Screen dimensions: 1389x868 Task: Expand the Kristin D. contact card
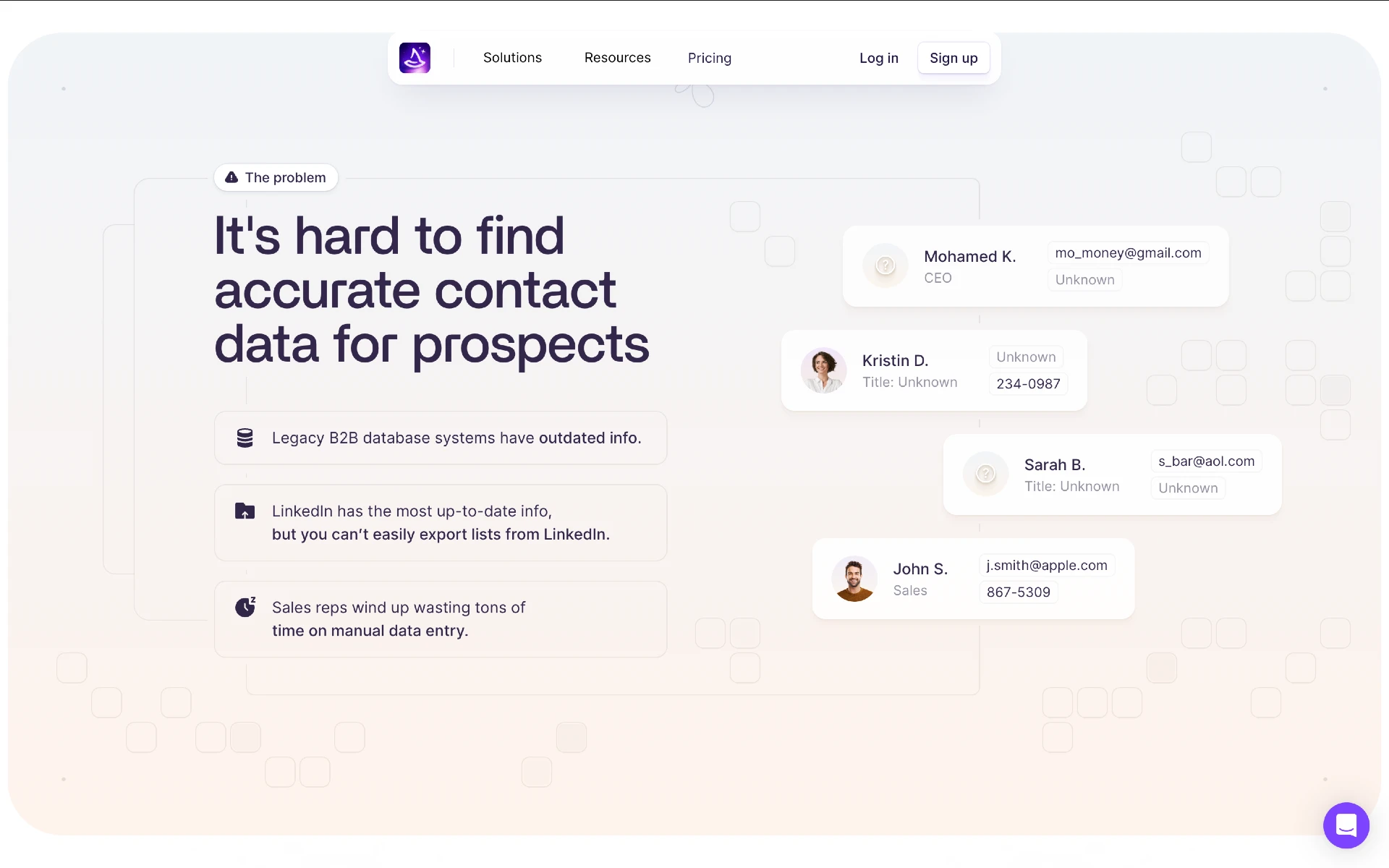pyautogui.click(x=933, y=370)
